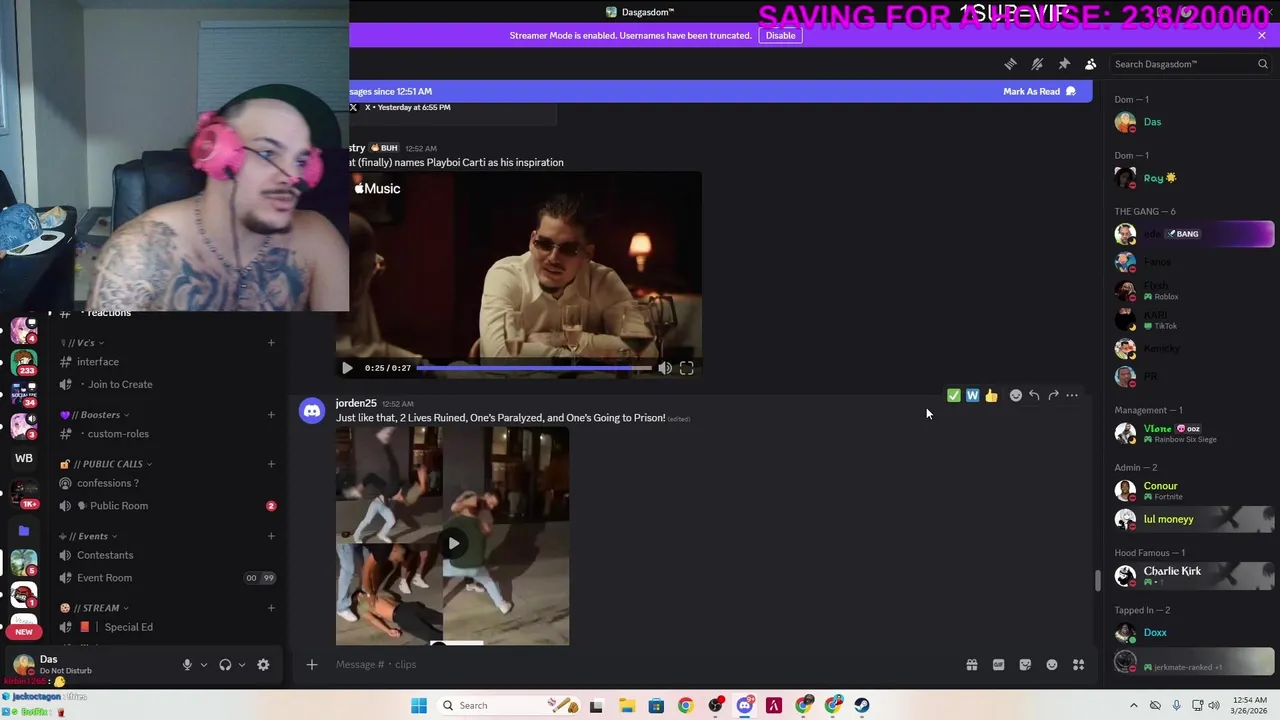Collapse the PUBLIC CALLS category
This screenshot has width=1280, height=720.
point(106,464)
